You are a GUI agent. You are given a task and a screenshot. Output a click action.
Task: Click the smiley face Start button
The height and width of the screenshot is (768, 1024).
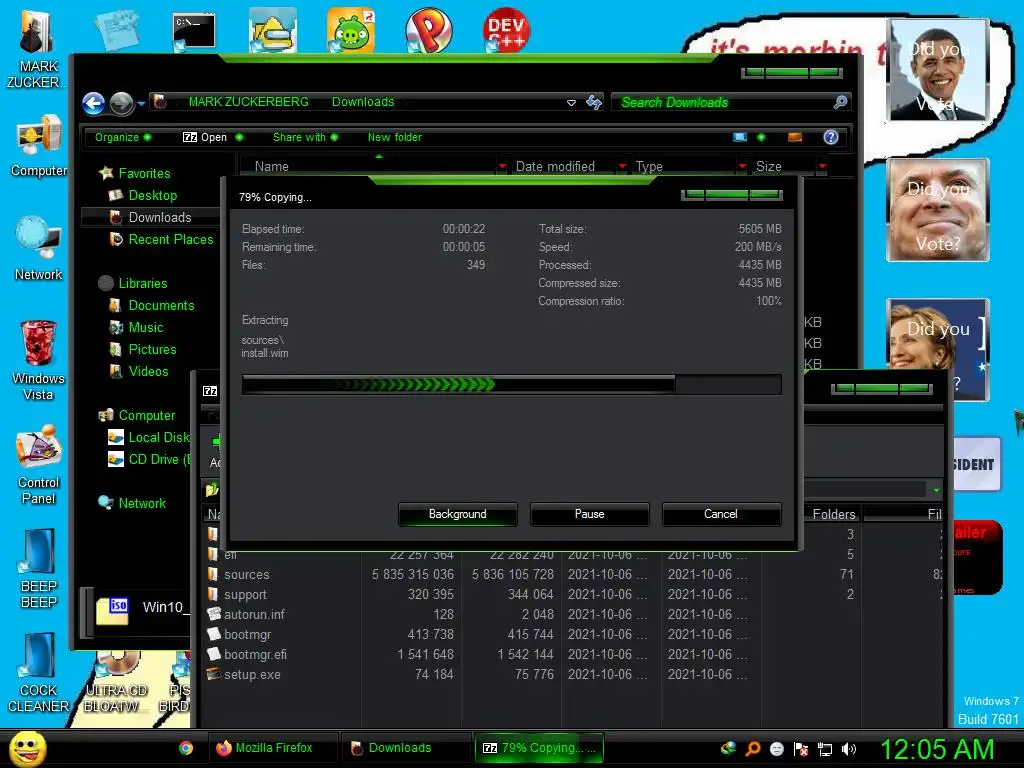pyautogui.click(x=27, y=748)
